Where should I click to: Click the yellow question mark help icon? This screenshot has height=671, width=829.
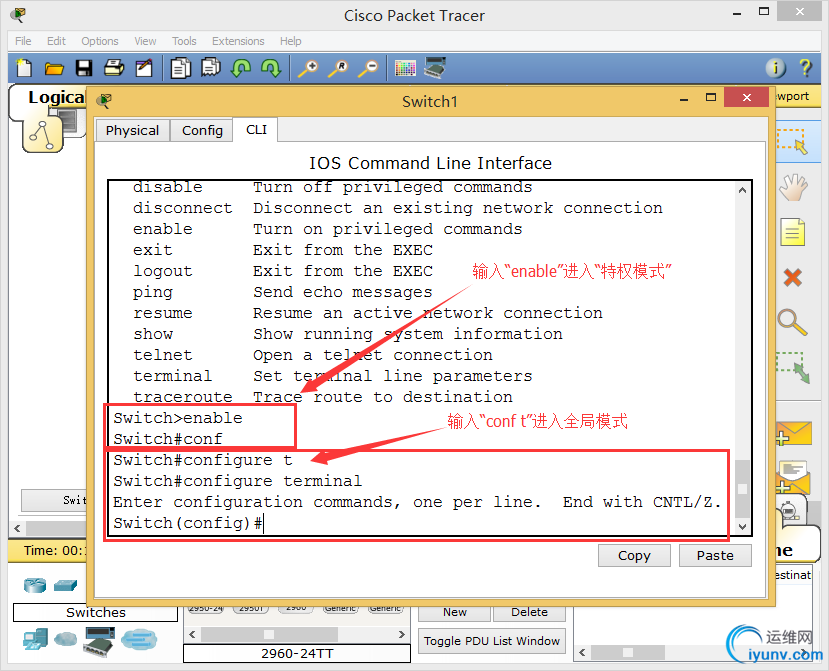point(805,68)
